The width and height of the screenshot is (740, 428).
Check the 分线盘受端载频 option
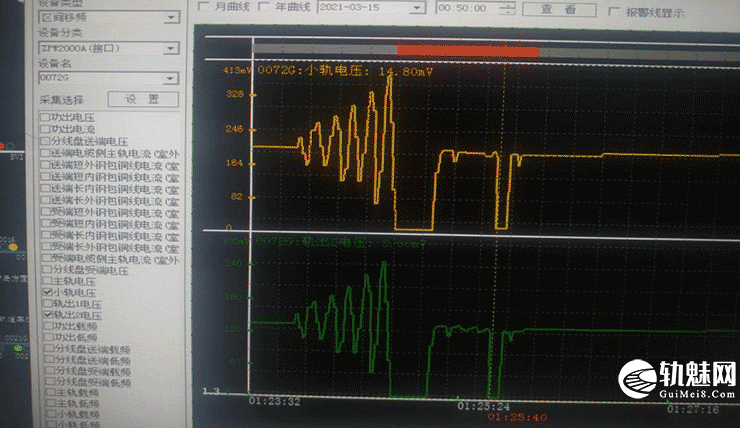[x=49, y=370]
